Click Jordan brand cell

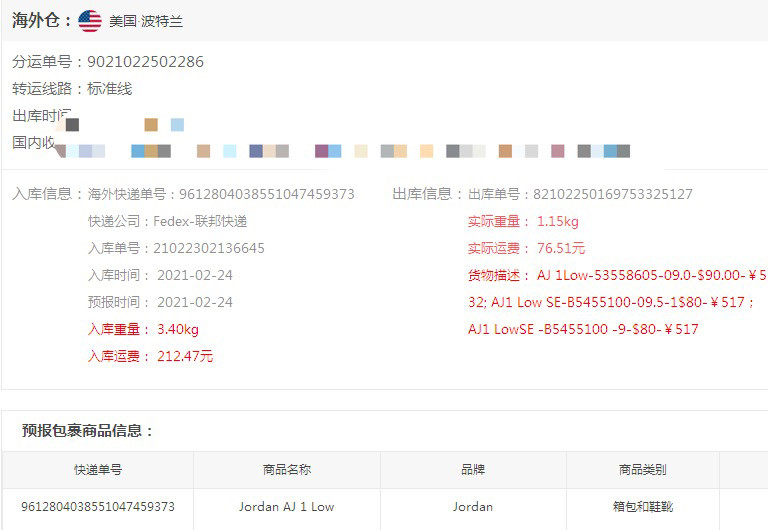(x=473, y=506)
